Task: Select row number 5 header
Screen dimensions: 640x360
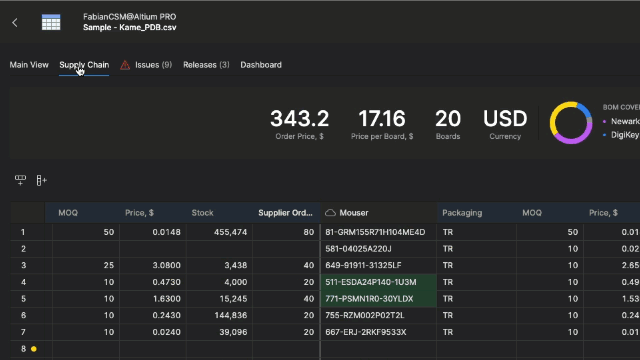Action: pos(23,299)
